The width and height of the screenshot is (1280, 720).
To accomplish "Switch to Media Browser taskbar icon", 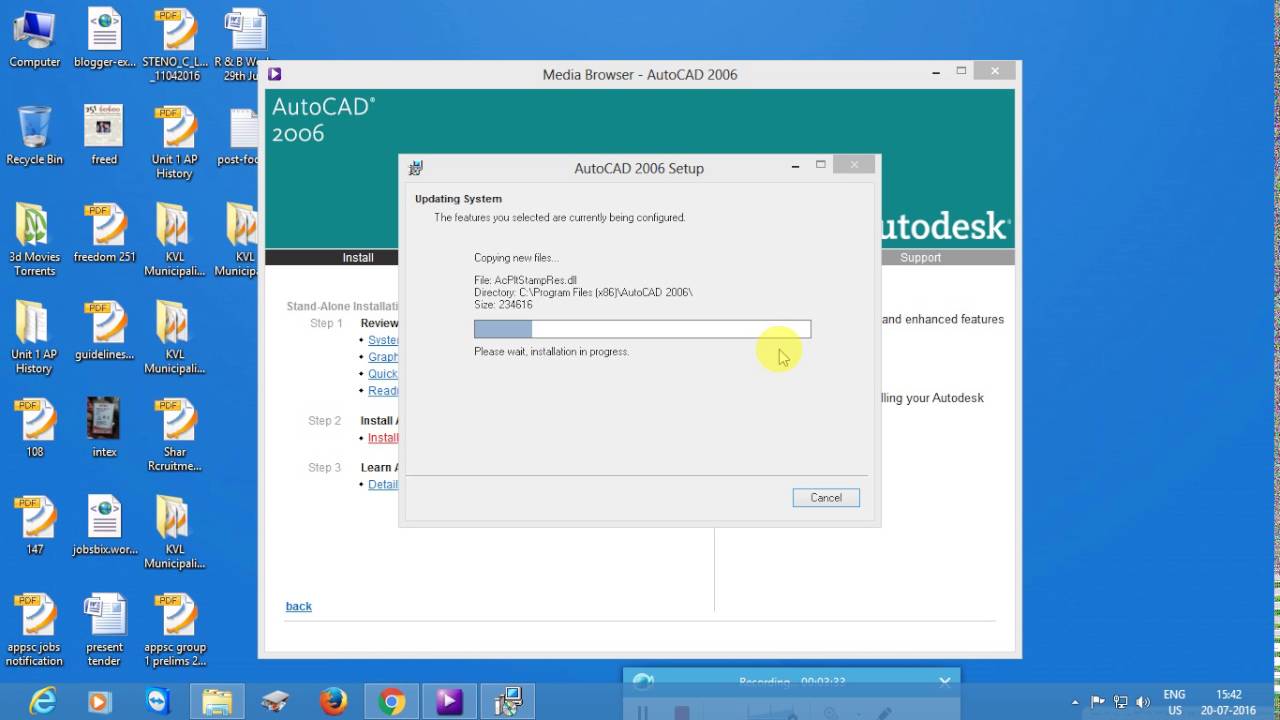I will click(x=450, y=702).
